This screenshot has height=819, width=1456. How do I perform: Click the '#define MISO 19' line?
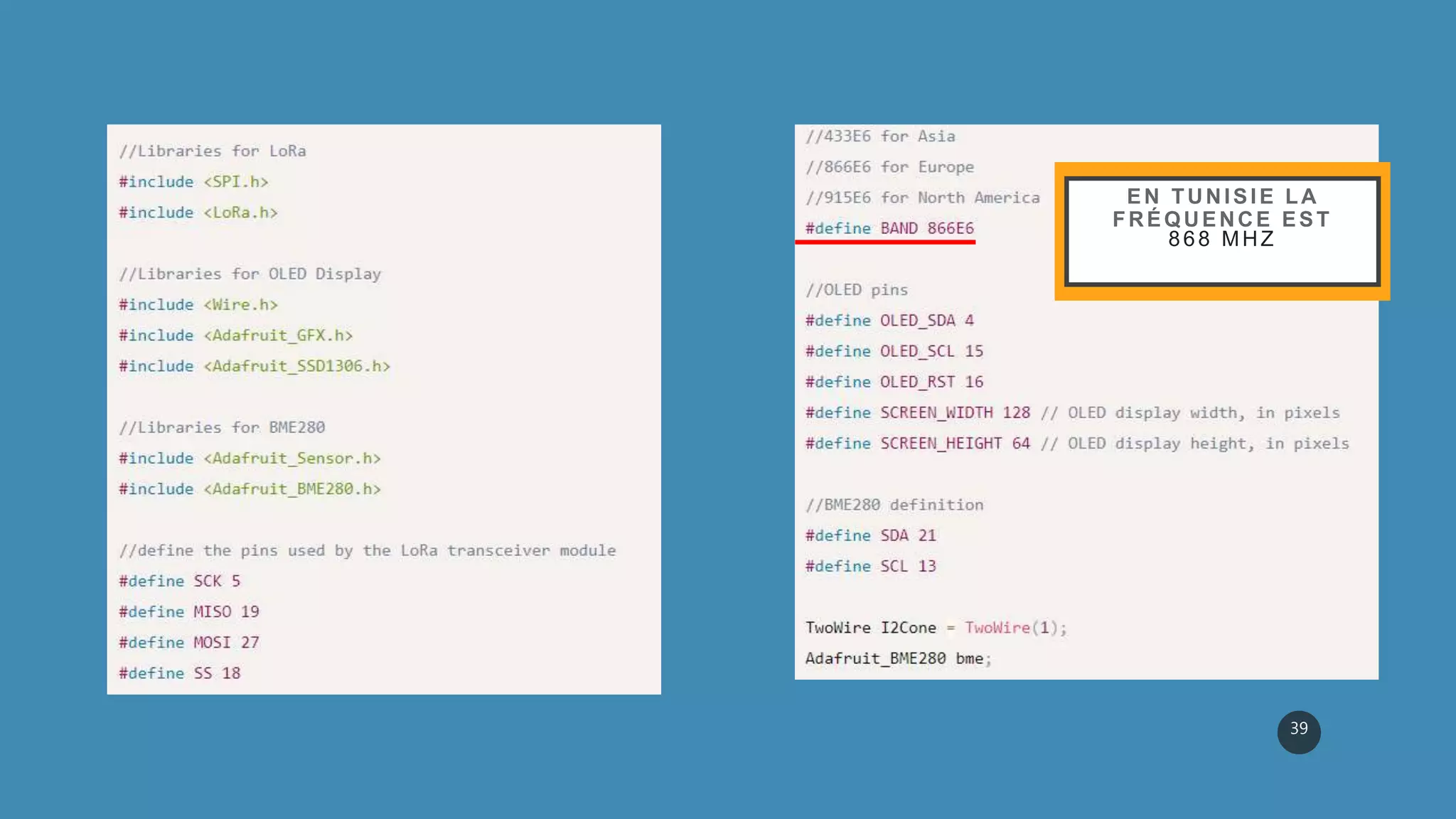point(188,612)
